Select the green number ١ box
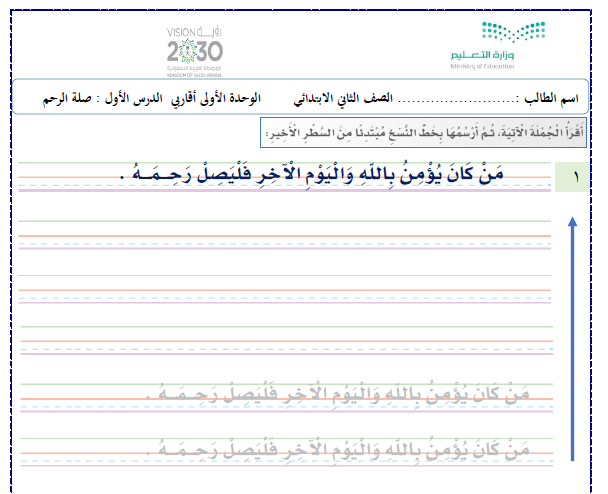The width and height of the screenshot is (608, 494). pos(574,176)
